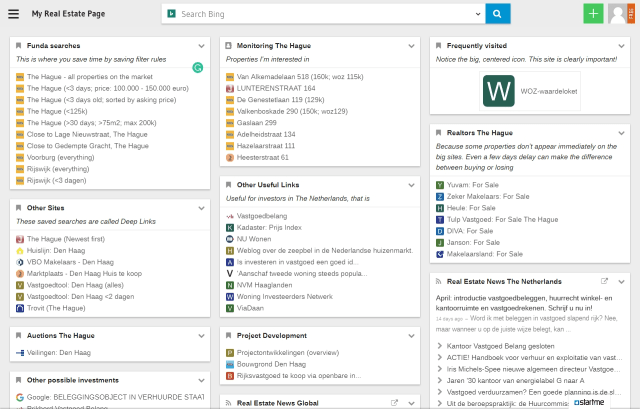
Task: Open the hamburger main menu
Action: pos(13,14)
